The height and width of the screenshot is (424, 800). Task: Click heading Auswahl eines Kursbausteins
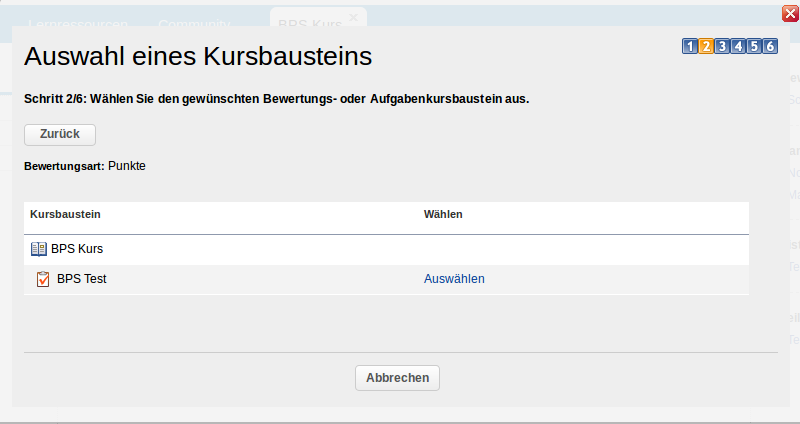coord(198,56)
